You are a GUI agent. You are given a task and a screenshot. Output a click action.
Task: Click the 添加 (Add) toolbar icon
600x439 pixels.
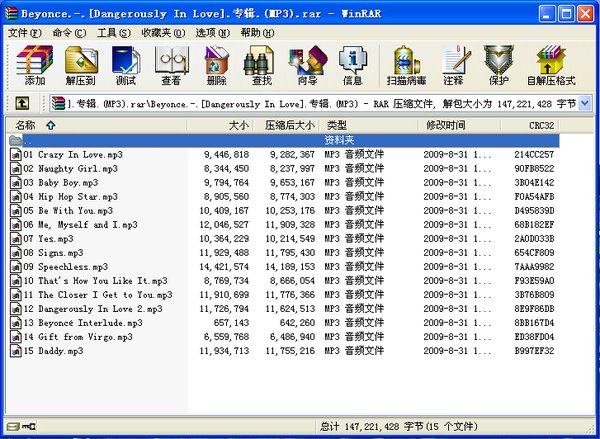[34, 65]
